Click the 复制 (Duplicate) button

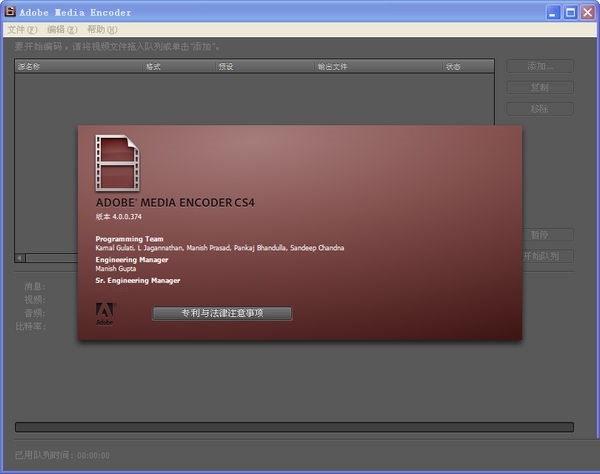coord(540,88)
